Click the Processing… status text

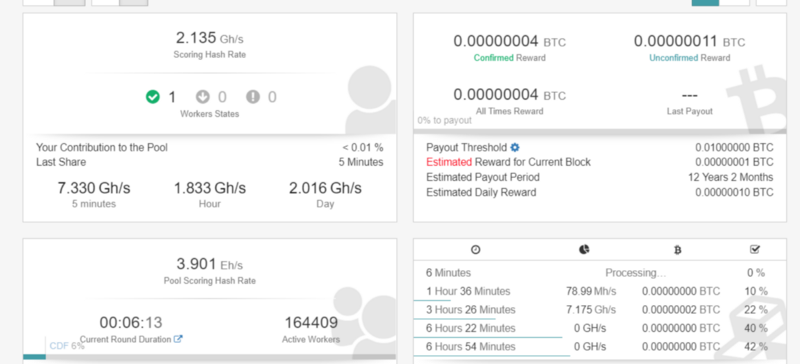636,273
